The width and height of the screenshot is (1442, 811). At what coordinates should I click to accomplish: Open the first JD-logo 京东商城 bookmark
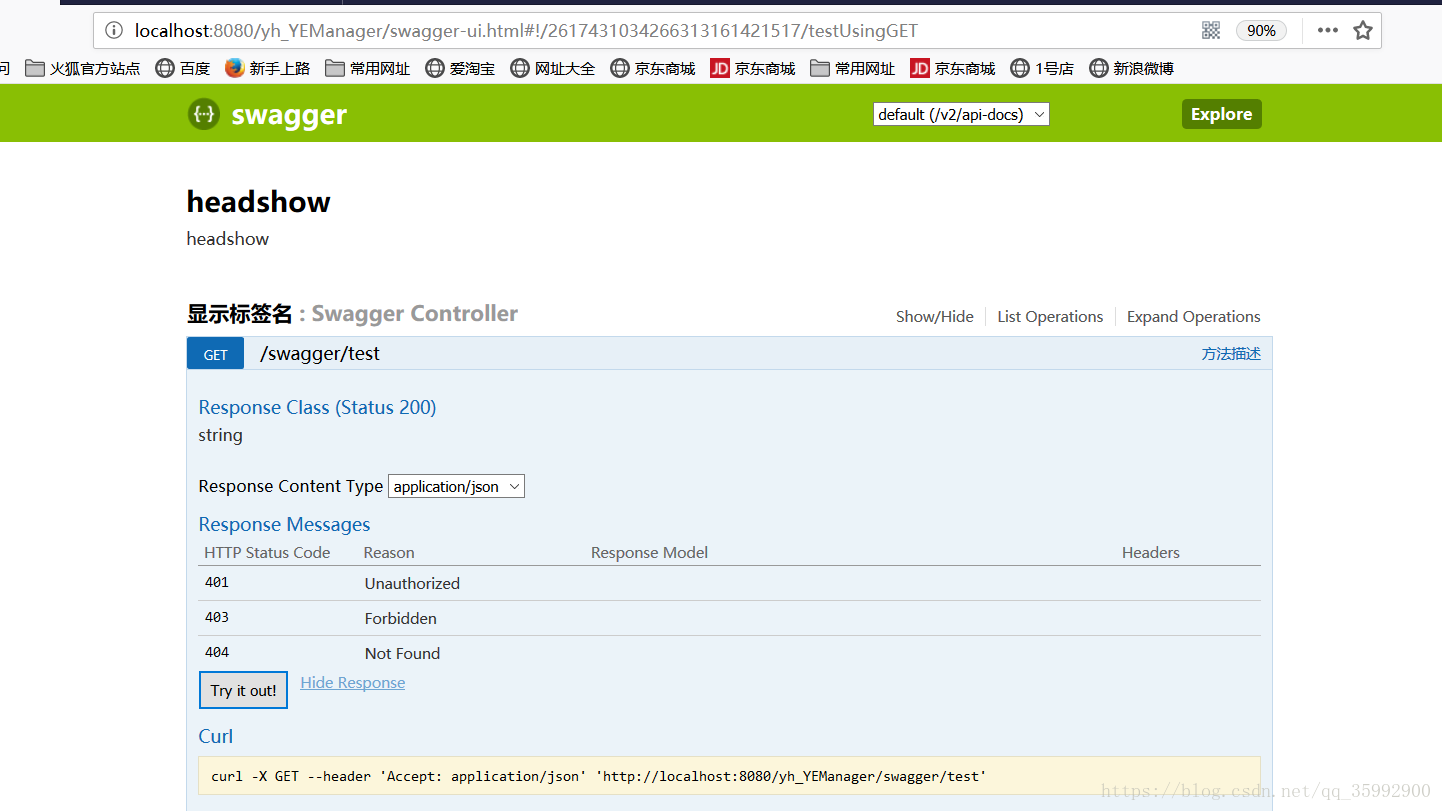(753, 68)
